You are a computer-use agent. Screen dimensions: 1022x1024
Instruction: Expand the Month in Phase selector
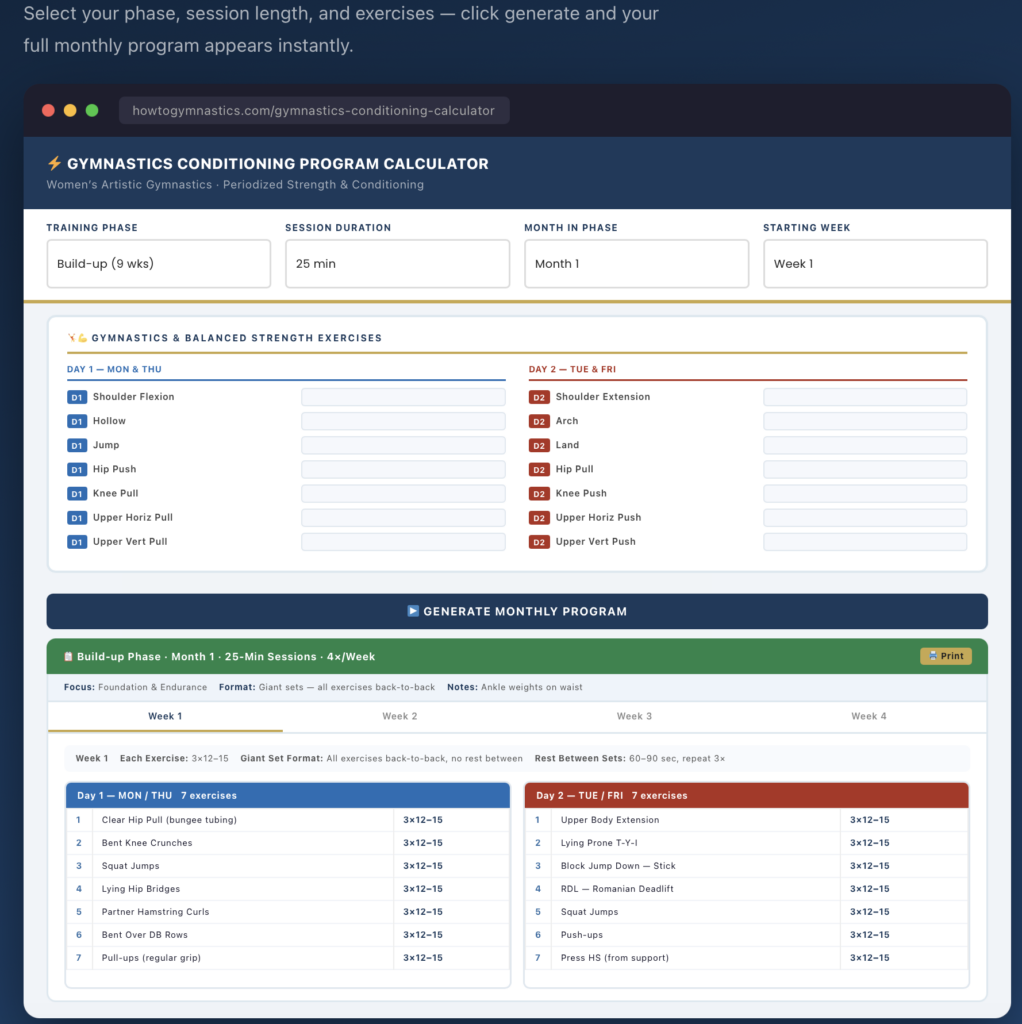coord(636,264)
